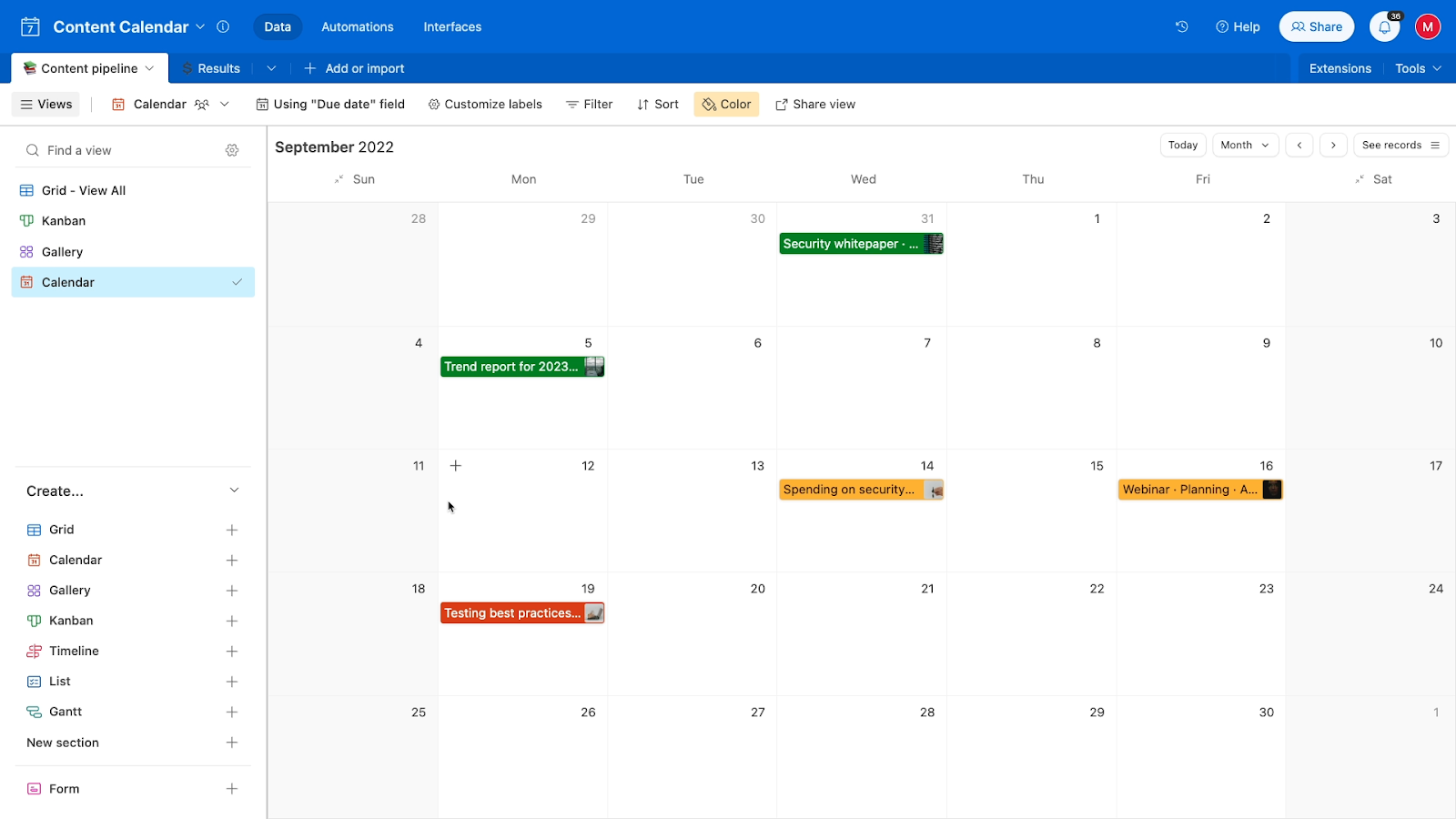Viewport: 1456px width, 819px height.
Task: Switch to the Data tab
Action: (278, 26)
